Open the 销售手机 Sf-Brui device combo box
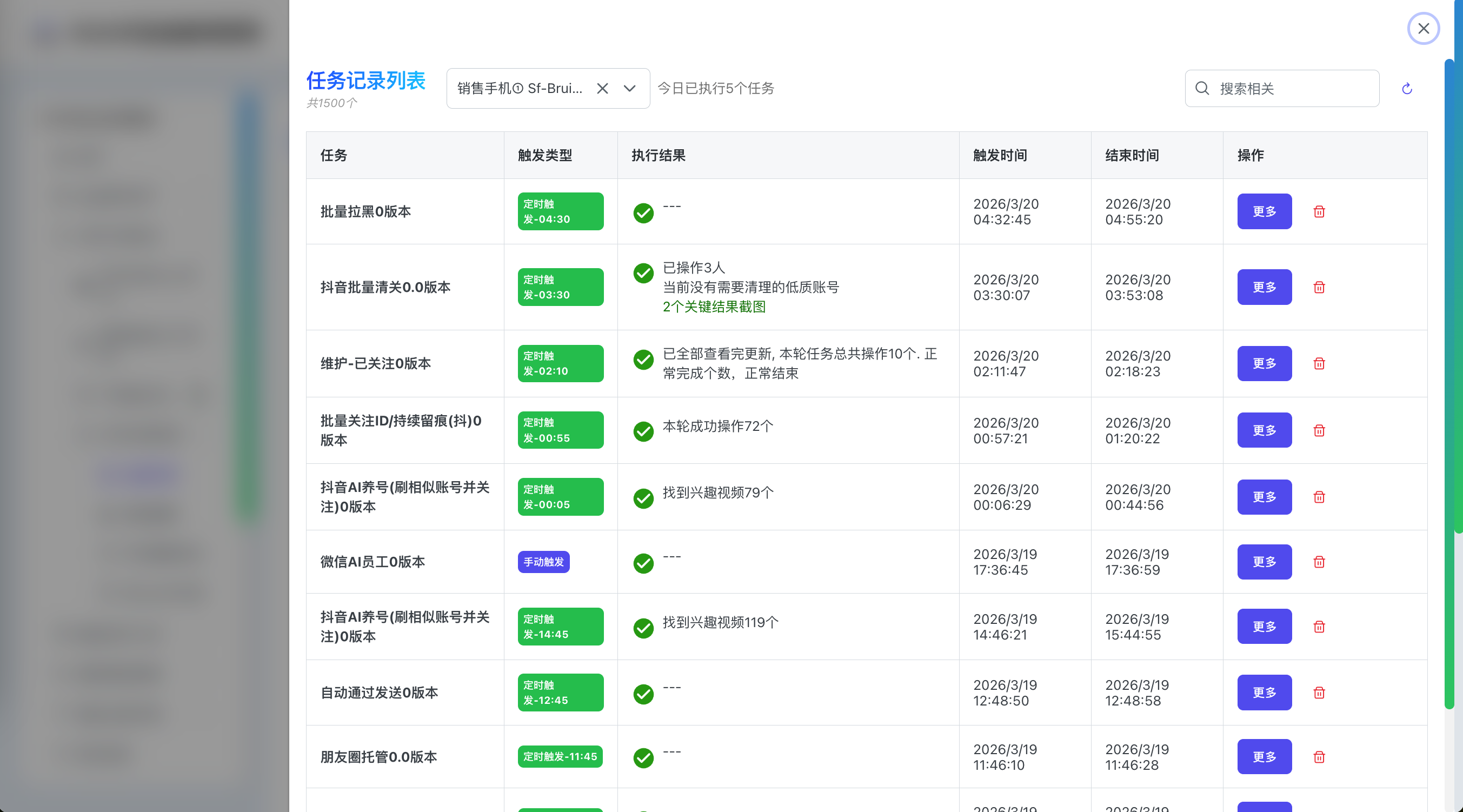The height and width of the screenshot is (812, 1463). click(x=520, y=89)
